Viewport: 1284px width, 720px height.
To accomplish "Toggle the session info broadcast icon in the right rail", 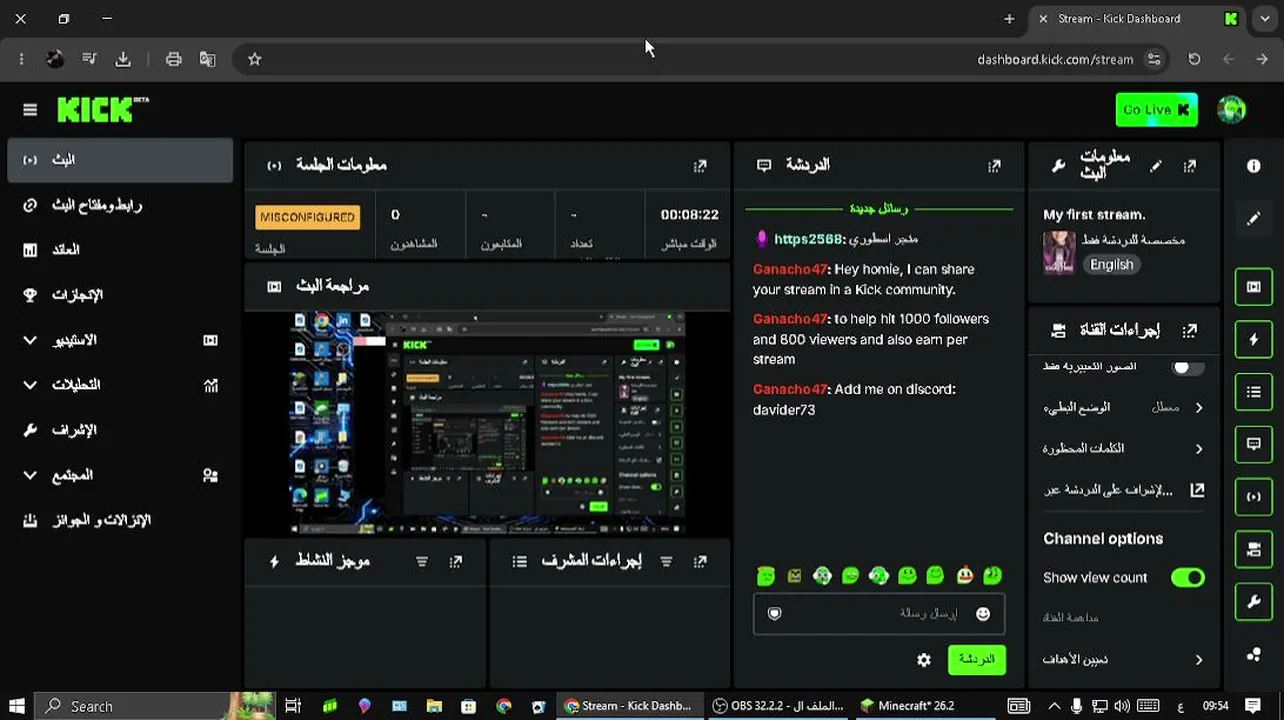I will click(x=1254, y=496).
